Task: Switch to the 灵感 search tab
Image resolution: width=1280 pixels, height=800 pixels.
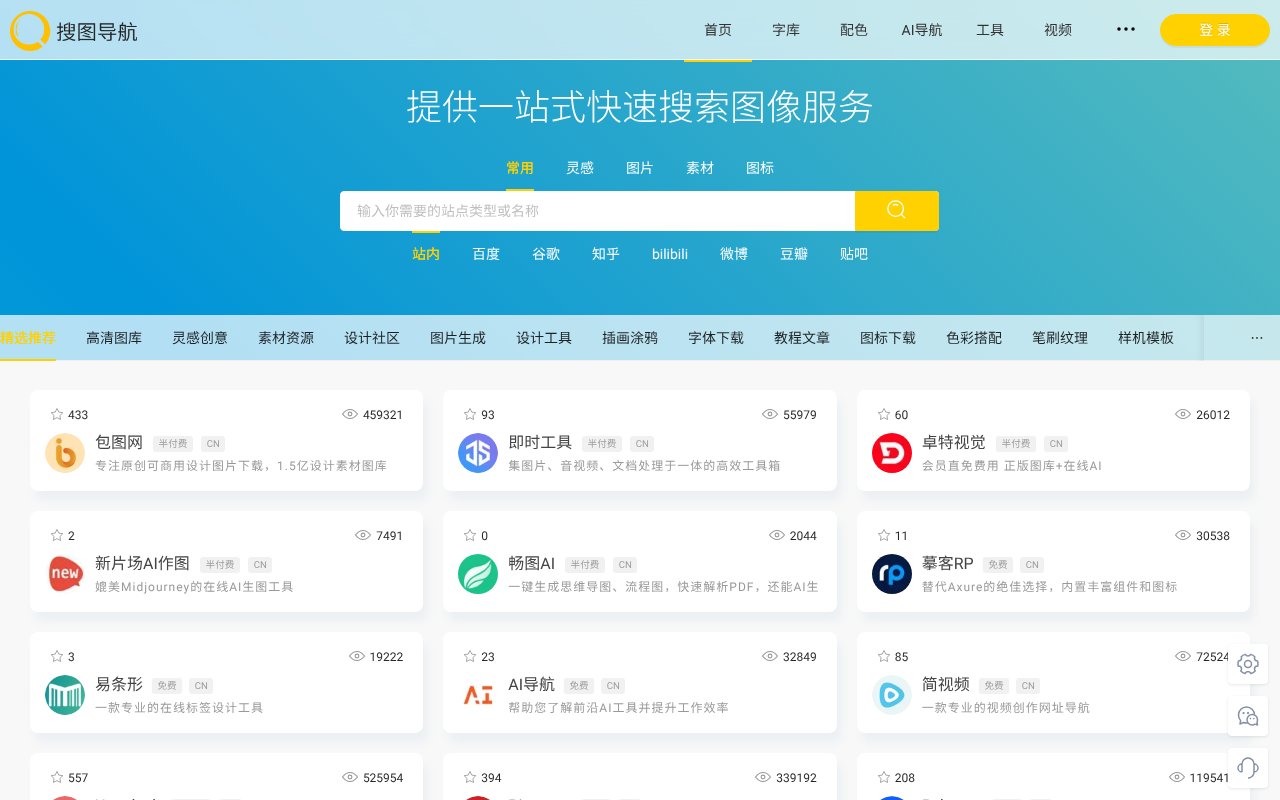Action: [580, 168]
